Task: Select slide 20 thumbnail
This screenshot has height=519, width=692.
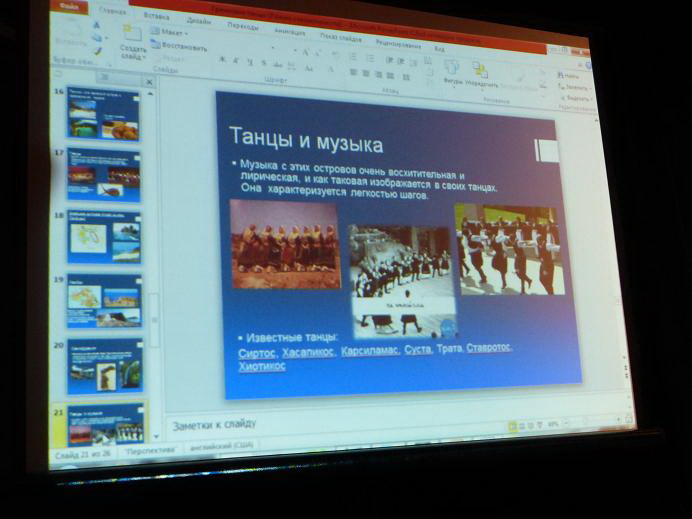Action: pyautogui.click(x=105, y=366)
